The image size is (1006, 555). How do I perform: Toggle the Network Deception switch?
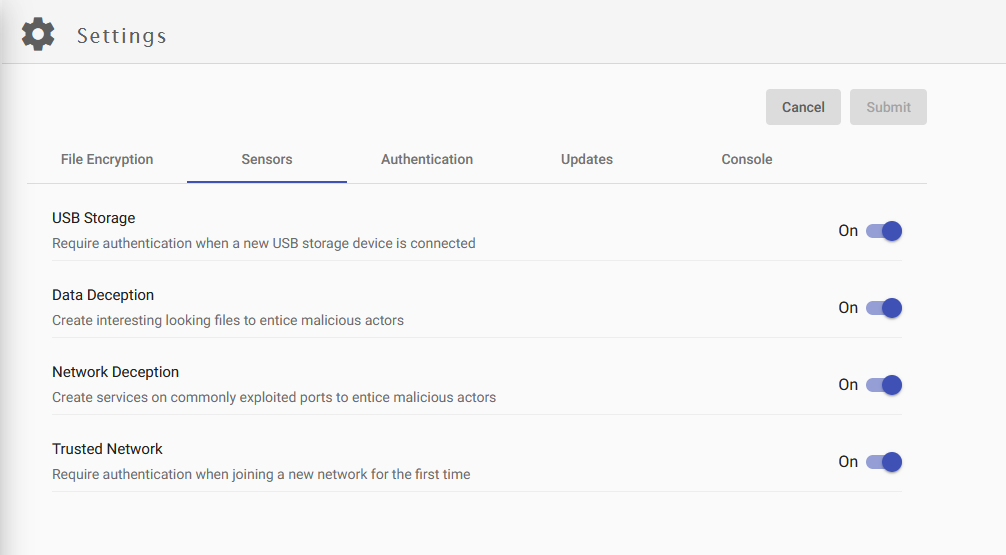[884, 385]
